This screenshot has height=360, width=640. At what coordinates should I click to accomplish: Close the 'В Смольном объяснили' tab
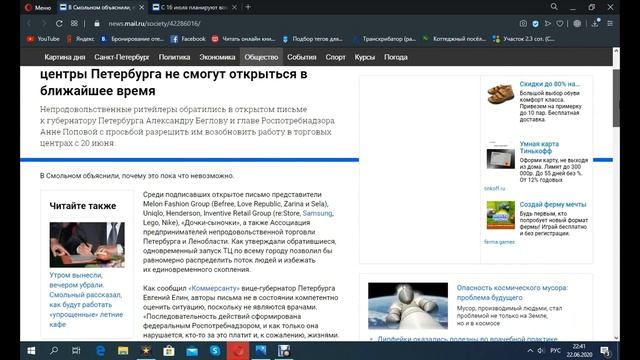pyautogui.click(x=142, y=7)
